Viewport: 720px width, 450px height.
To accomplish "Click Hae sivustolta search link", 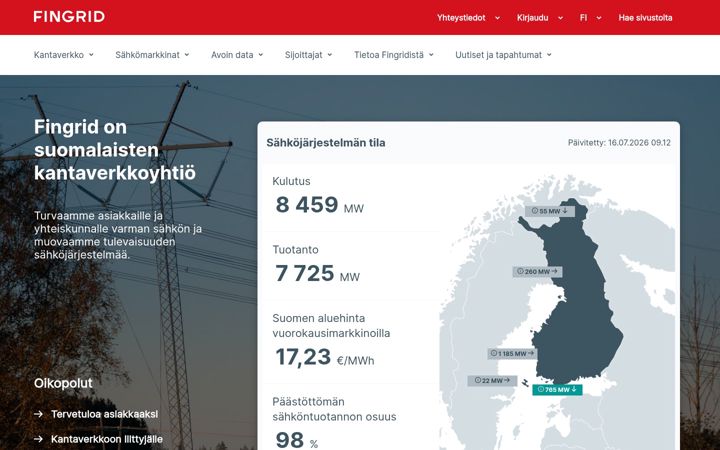I will [x=645, y=18].
